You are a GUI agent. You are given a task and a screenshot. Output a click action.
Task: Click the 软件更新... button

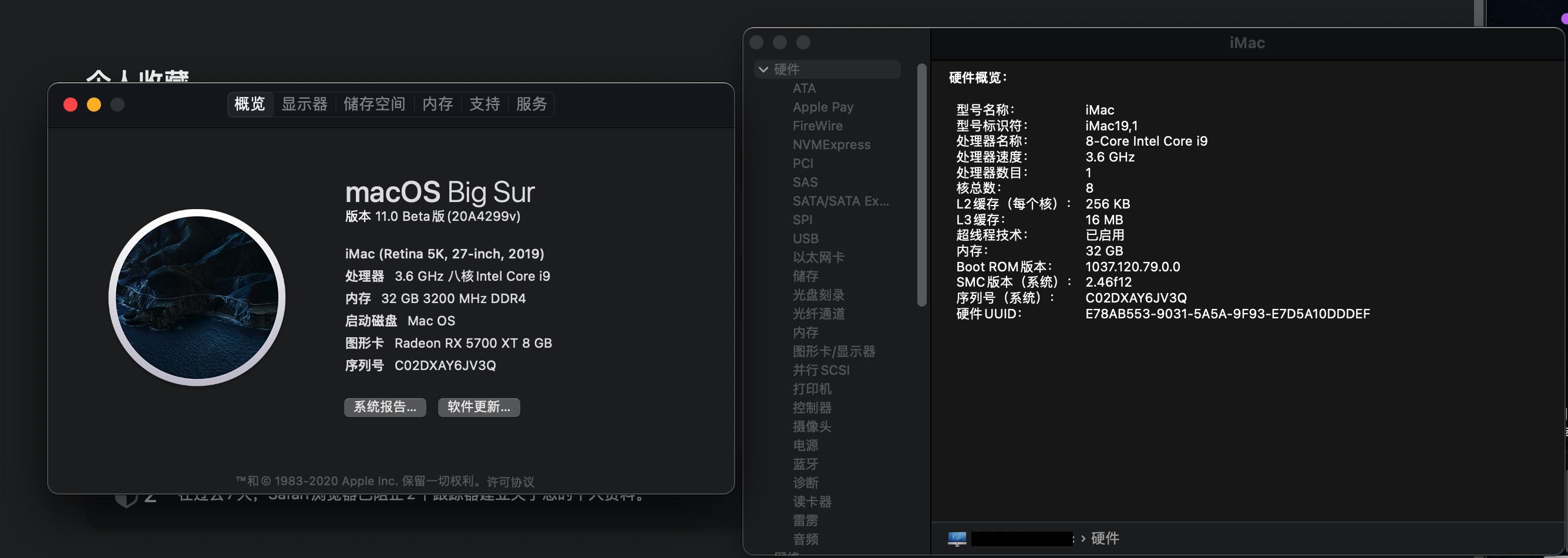tap(479, 407)
